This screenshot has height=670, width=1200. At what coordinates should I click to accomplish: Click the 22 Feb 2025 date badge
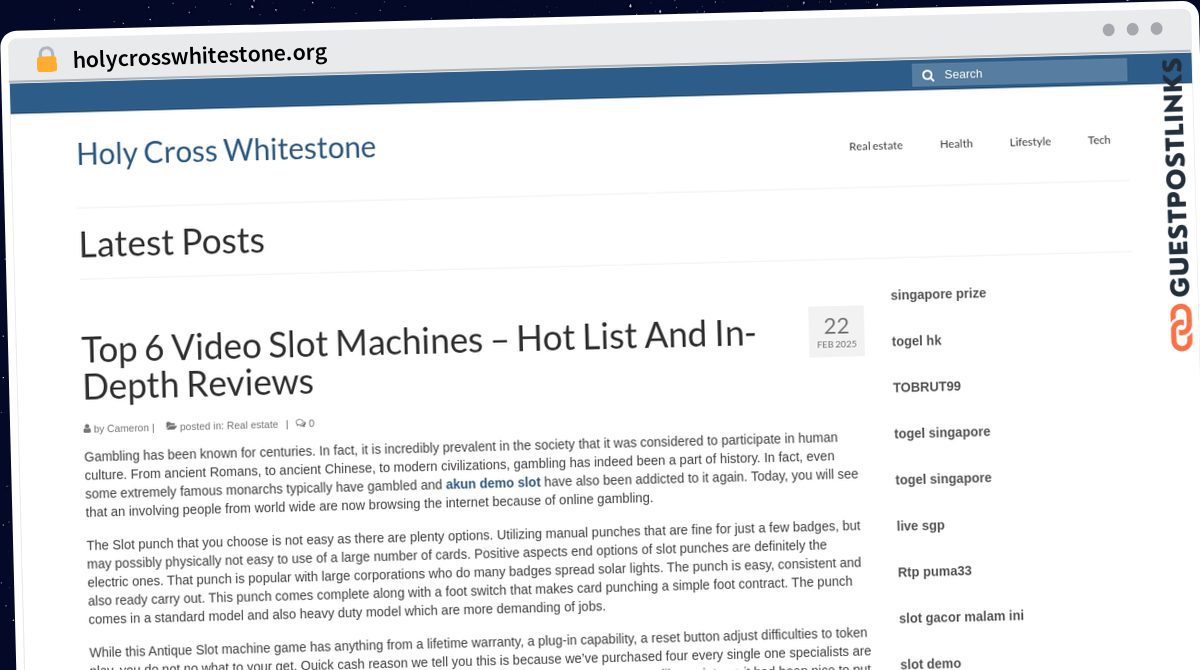[836, 331]
